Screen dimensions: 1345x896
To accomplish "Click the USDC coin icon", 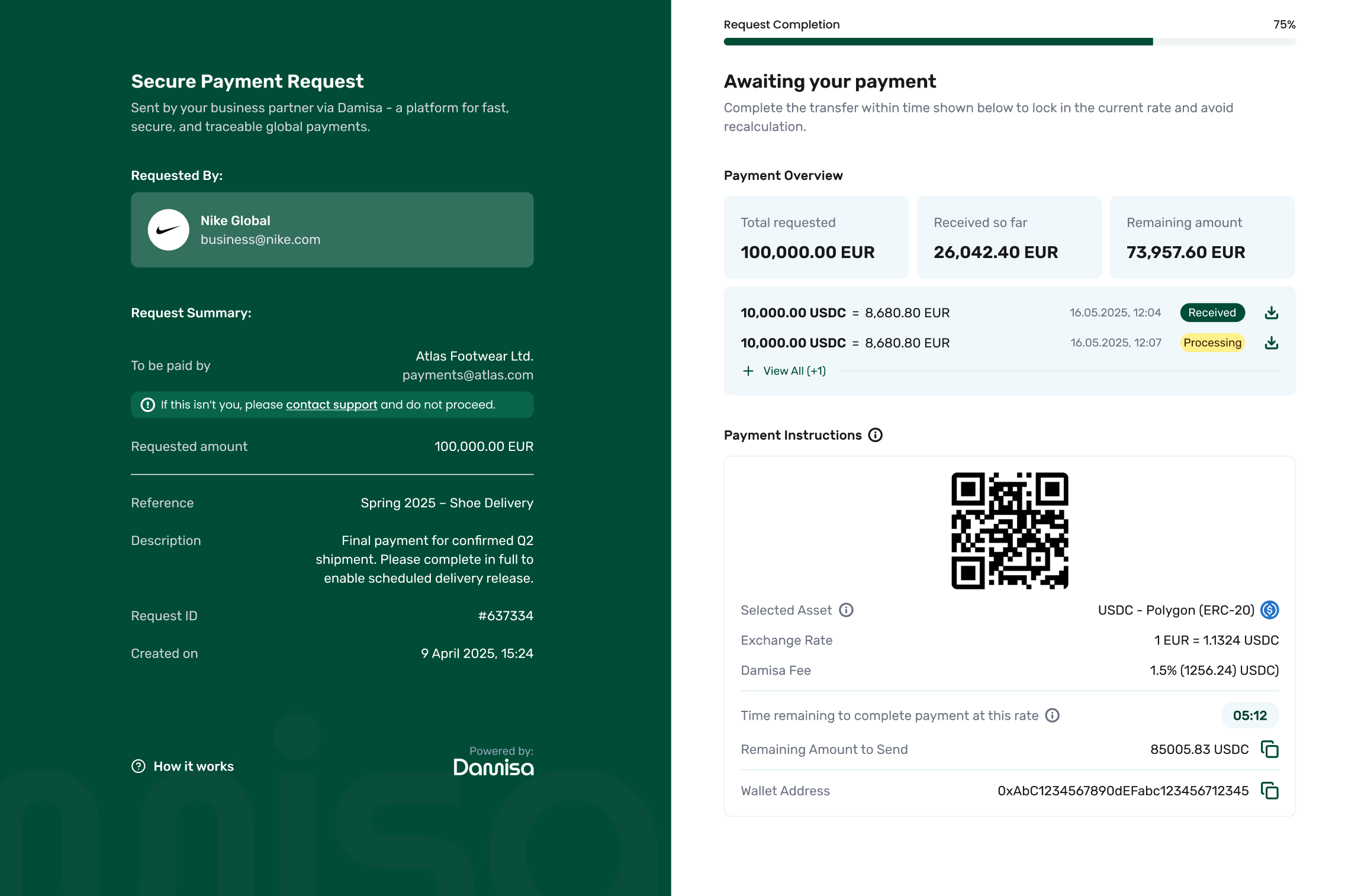I will 1269,610.
